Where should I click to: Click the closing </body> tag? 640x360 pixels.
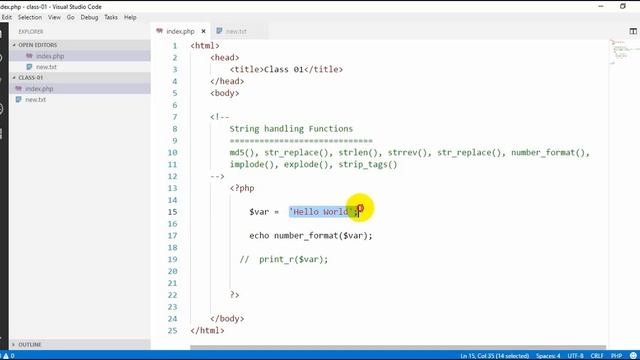[227, 318]
